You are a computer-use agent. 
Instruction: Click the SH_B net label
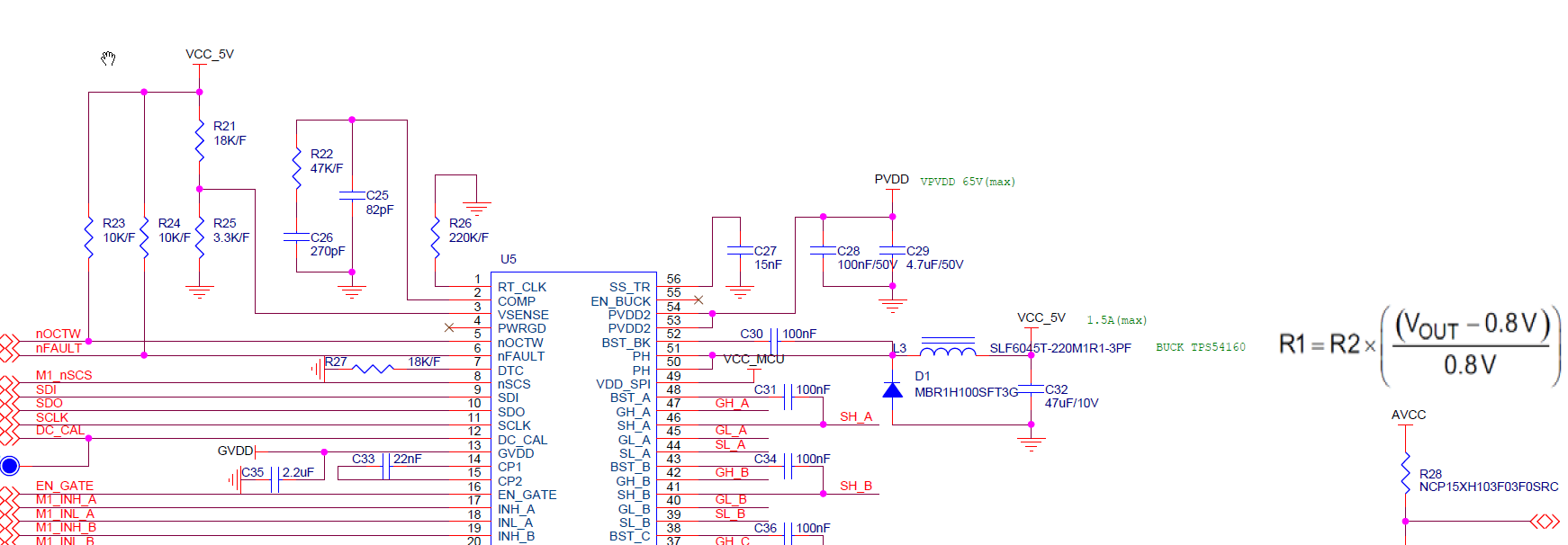coord(856,486)
